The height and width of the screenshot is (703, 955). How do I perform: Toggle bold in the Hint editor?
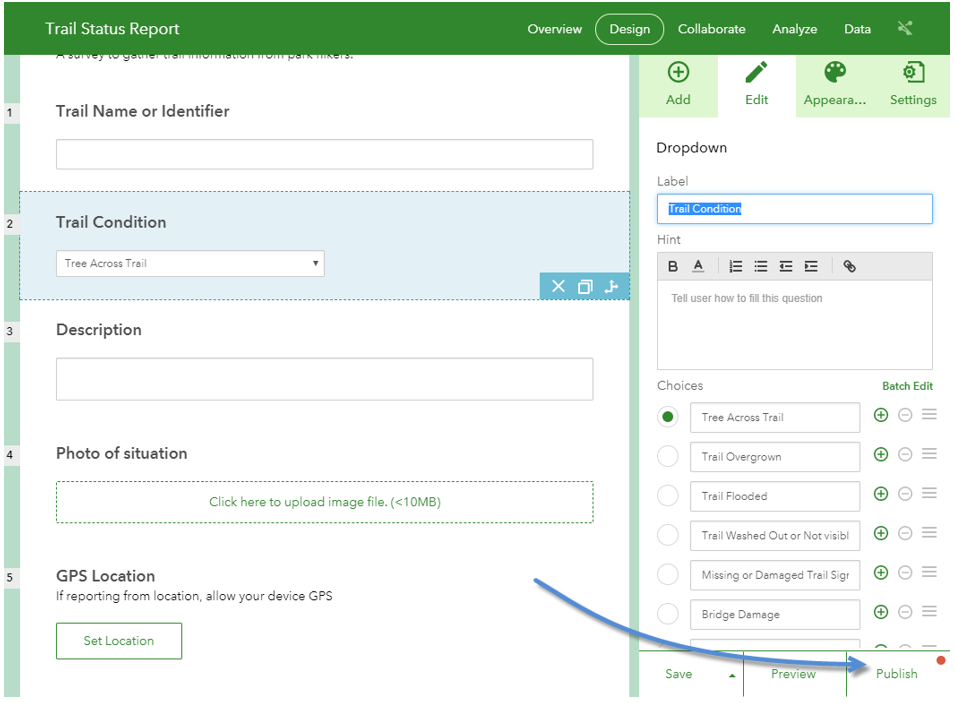pos(673,266)
